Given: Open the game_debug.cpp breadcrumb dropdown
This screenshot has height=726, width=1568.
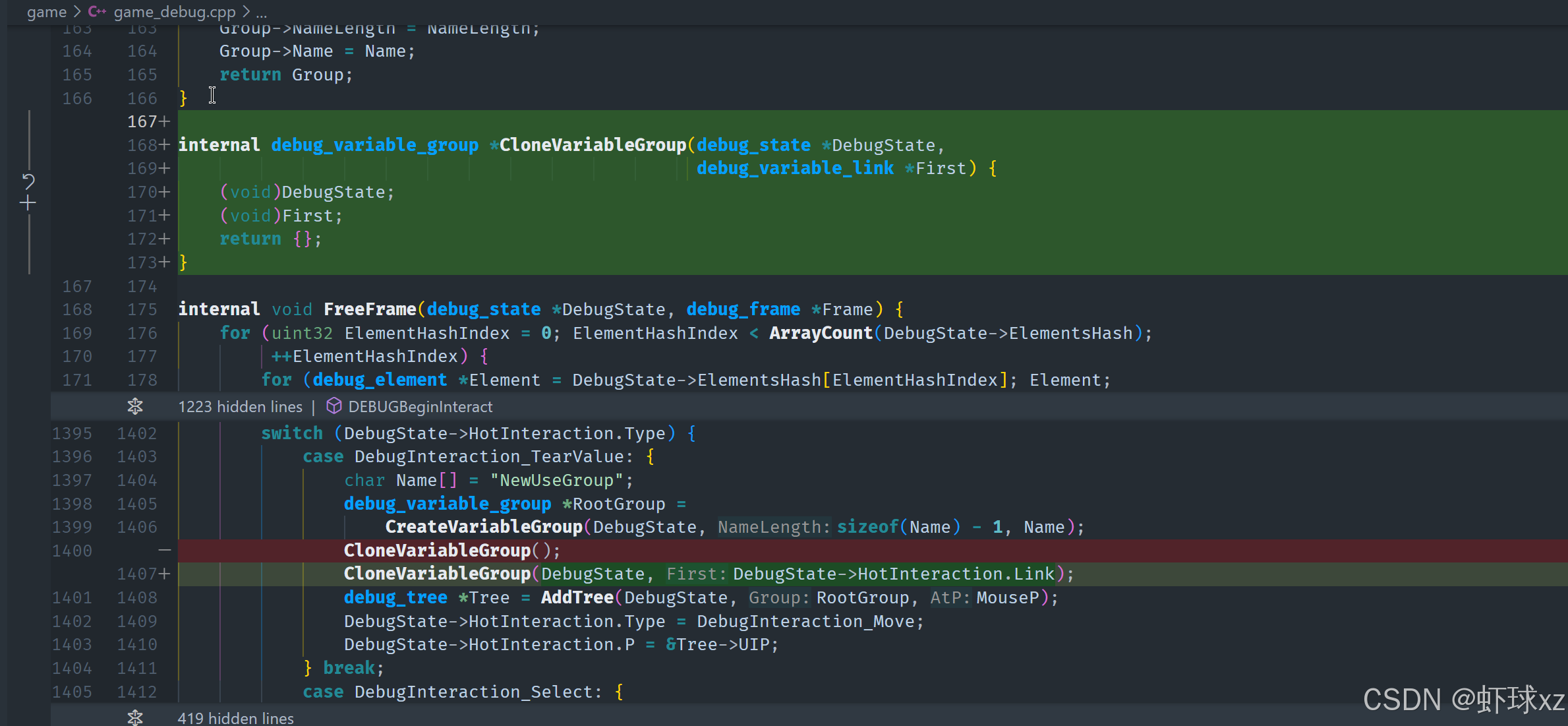Looking at the screenshot, I should coord(174,12).
